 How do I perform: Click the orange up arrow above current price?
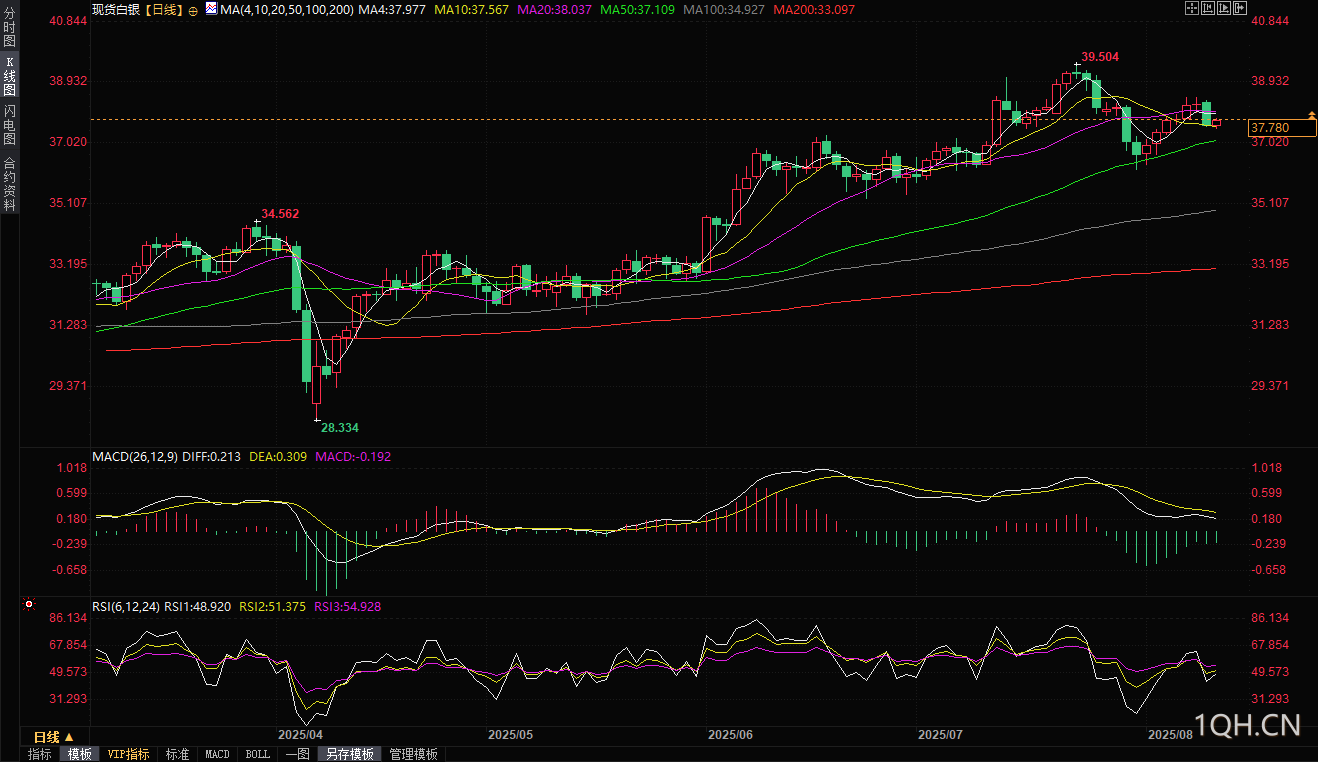(1310, 117)
